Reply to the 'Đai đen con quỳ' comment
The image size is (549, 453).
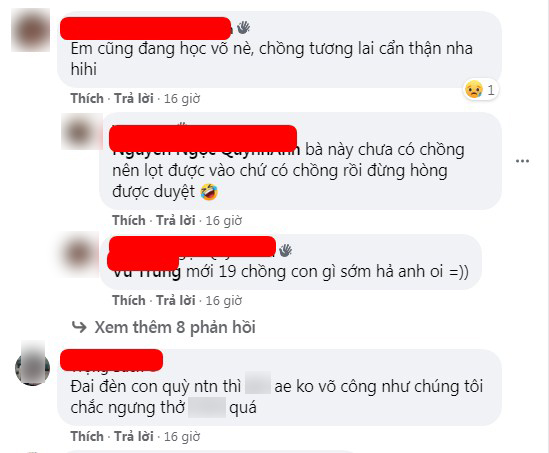(134, 437)
